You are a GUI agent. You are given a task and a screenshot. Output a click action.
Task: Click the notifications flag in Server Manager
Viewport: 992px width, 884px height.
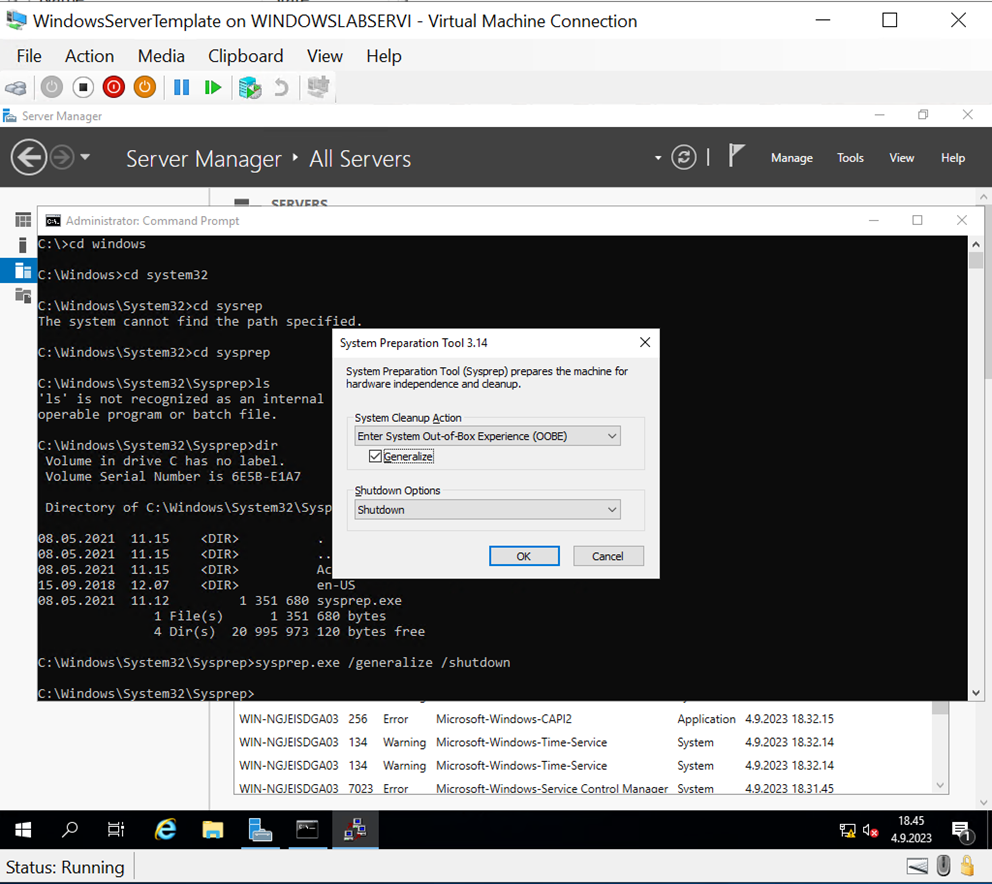point(736,157)
